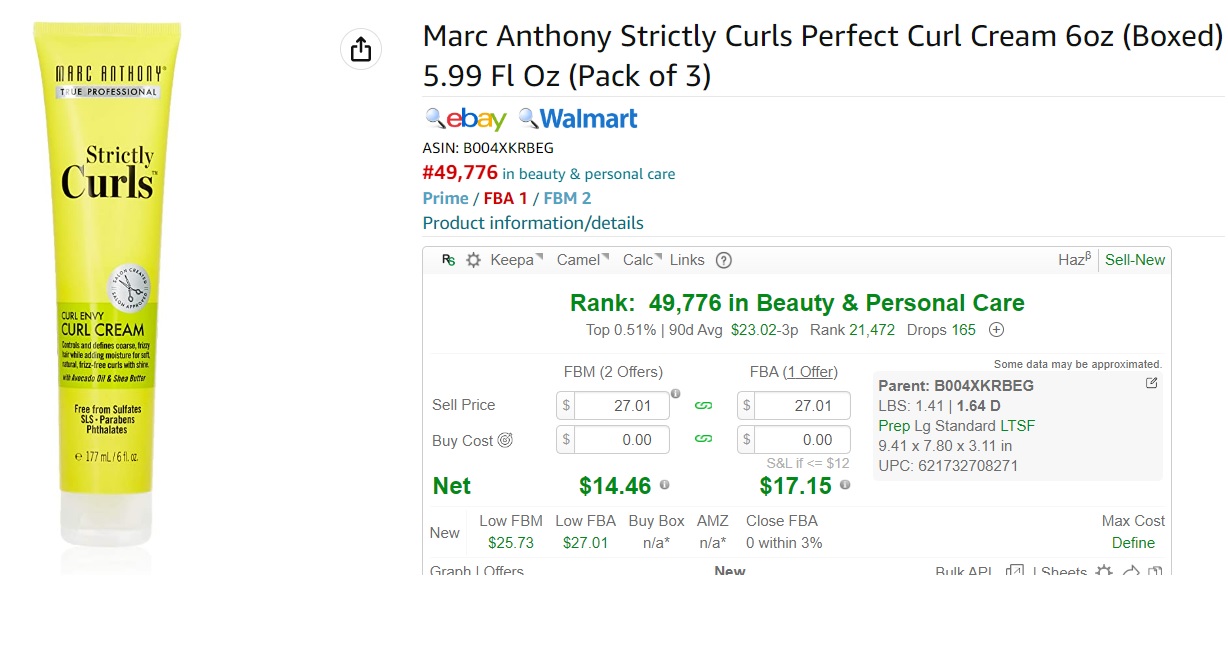
Task: Click the help question mark icon
Action: [x=724, y=260]
